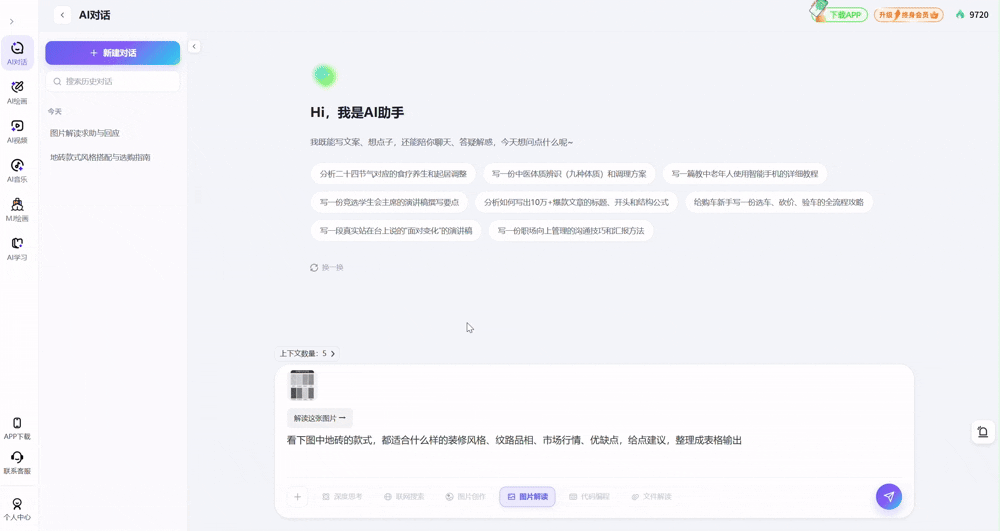Image resolution: width=1000 pixels, height=531 pixels.
Task: Go back using the AI对话 header arrow
Action: click(x=62, y=15)
